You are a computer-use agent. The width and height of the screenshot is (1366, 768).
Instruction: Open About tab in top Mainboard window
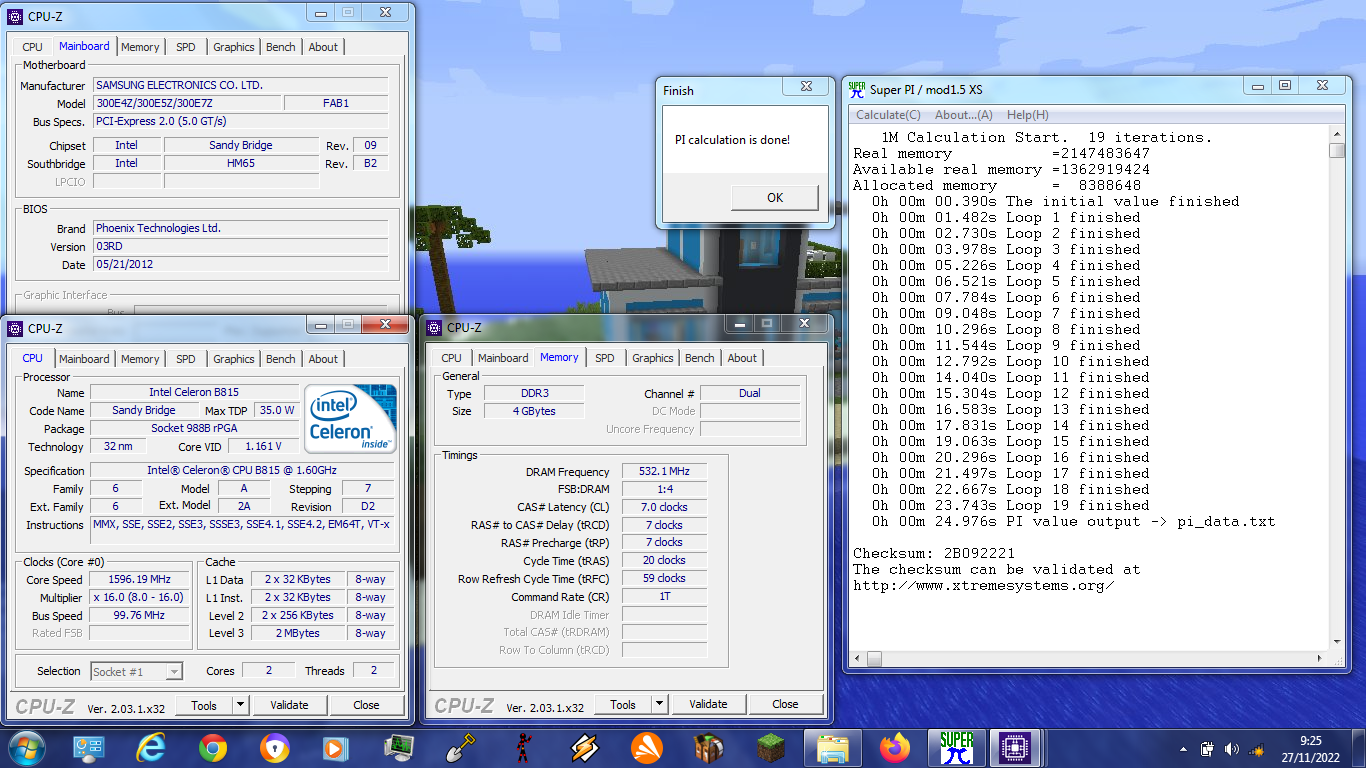323,47
